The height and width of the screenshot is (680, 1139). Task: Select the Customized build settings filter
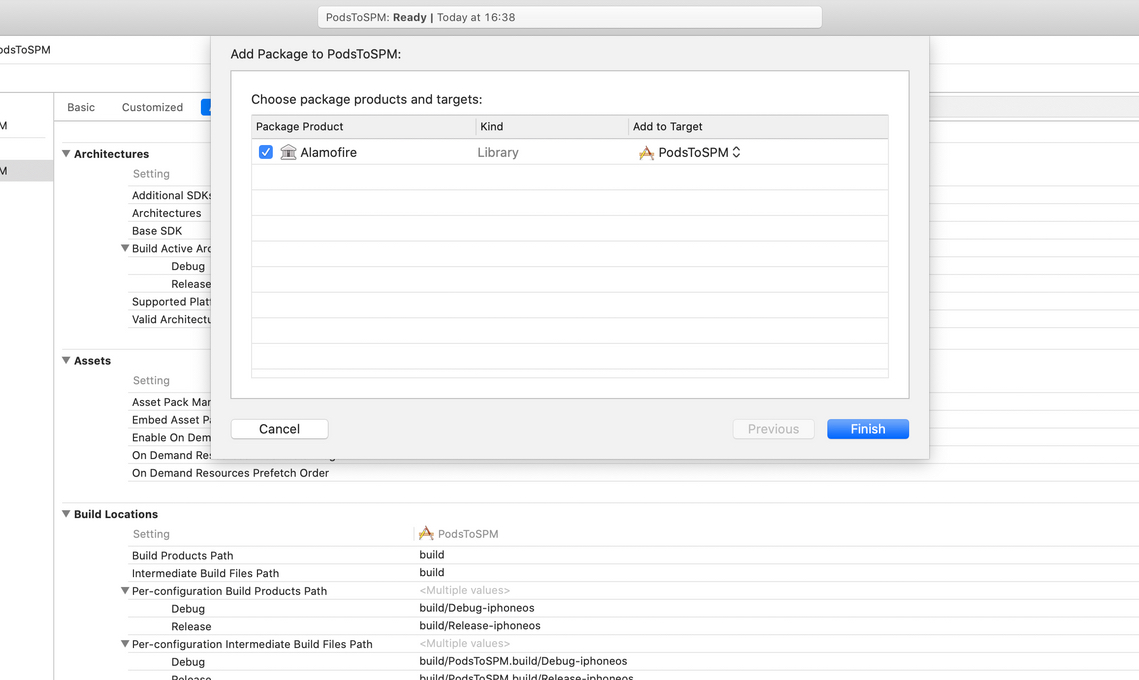point(153,107)
